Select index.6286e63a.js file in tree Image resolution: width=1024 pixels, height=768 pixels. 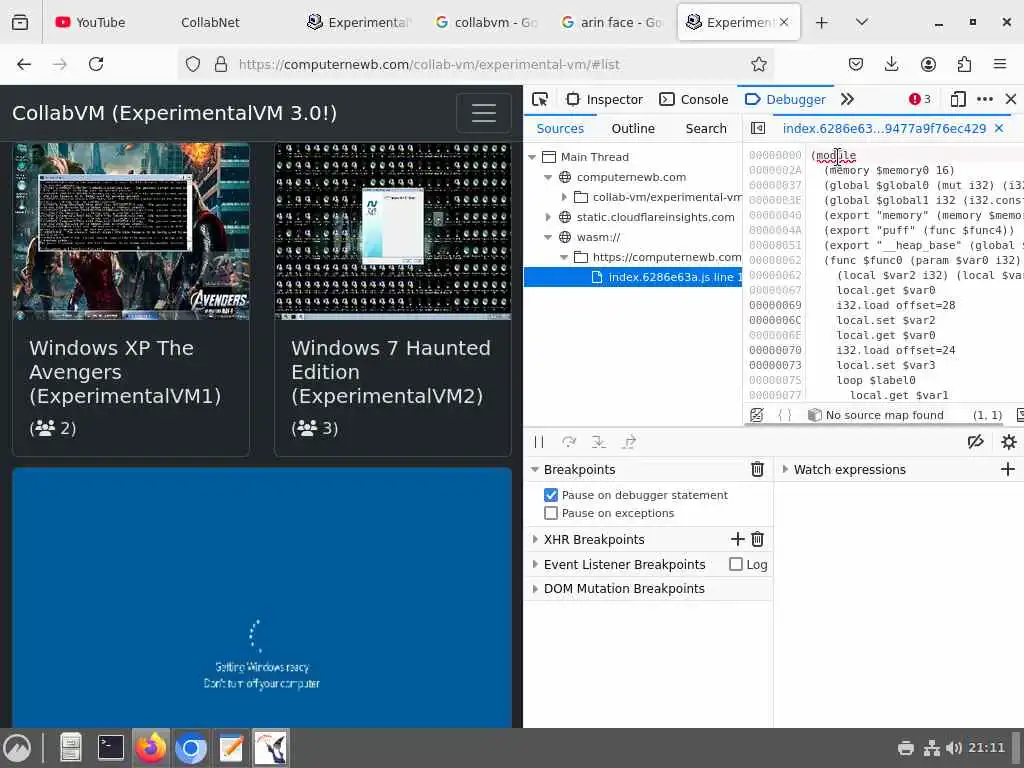point(633,278)
